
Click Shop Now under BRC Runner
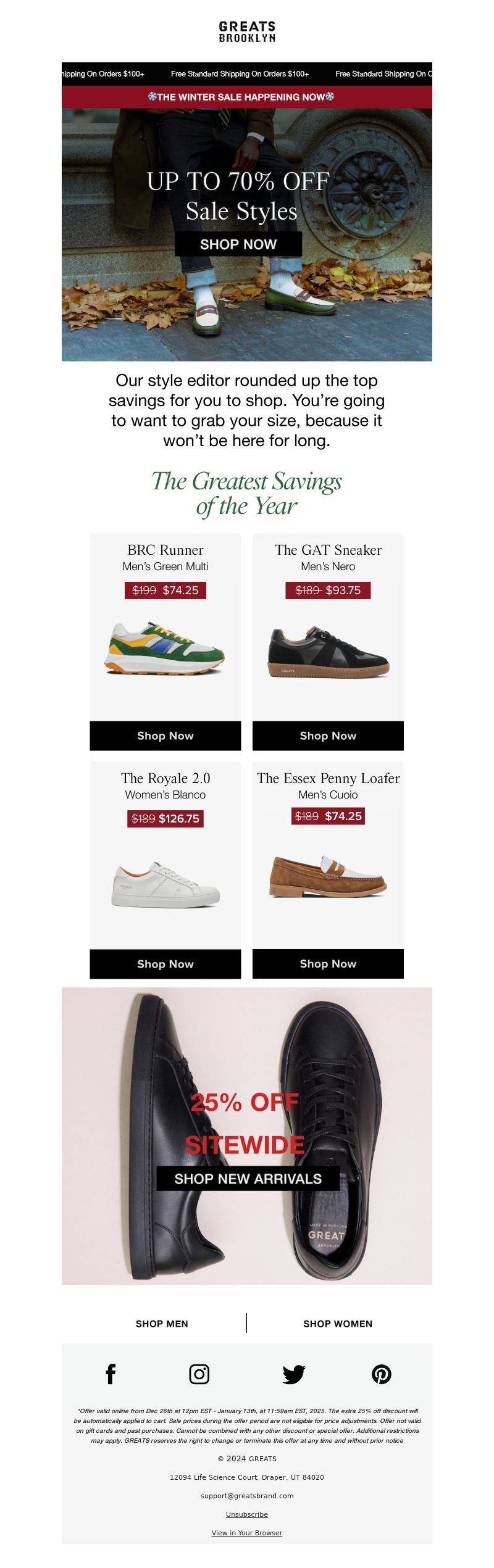[x=165, y=736]
